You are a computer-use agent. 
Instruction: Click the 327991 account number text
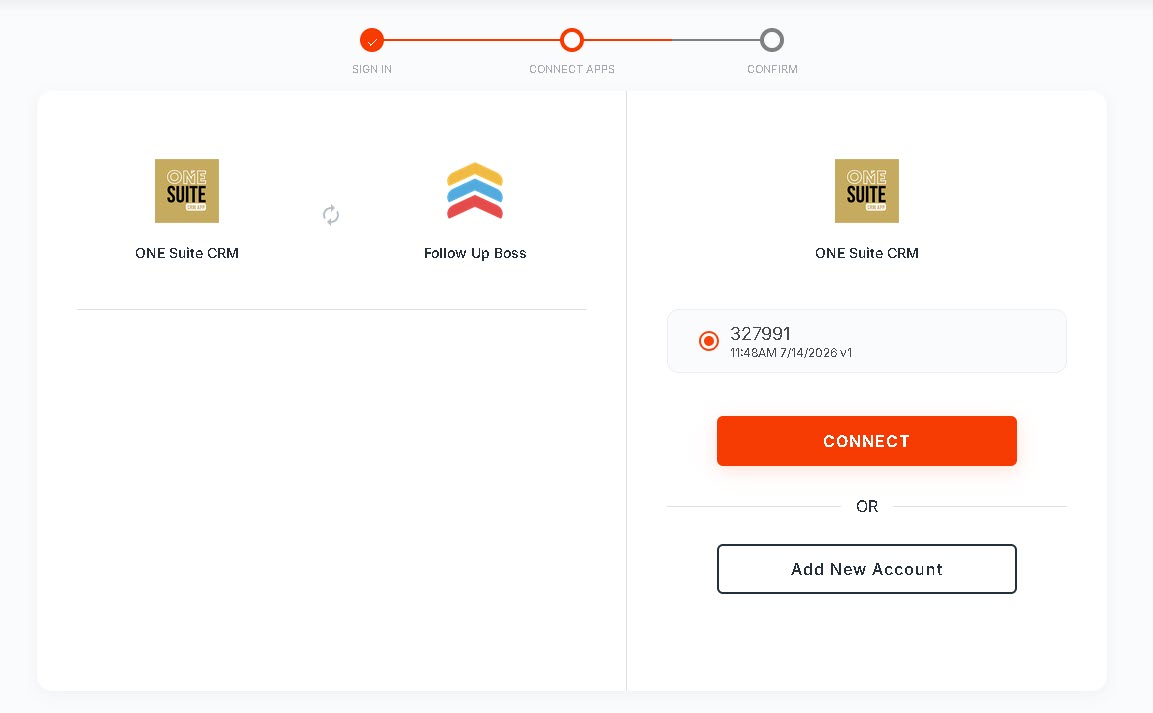[760, 334]
